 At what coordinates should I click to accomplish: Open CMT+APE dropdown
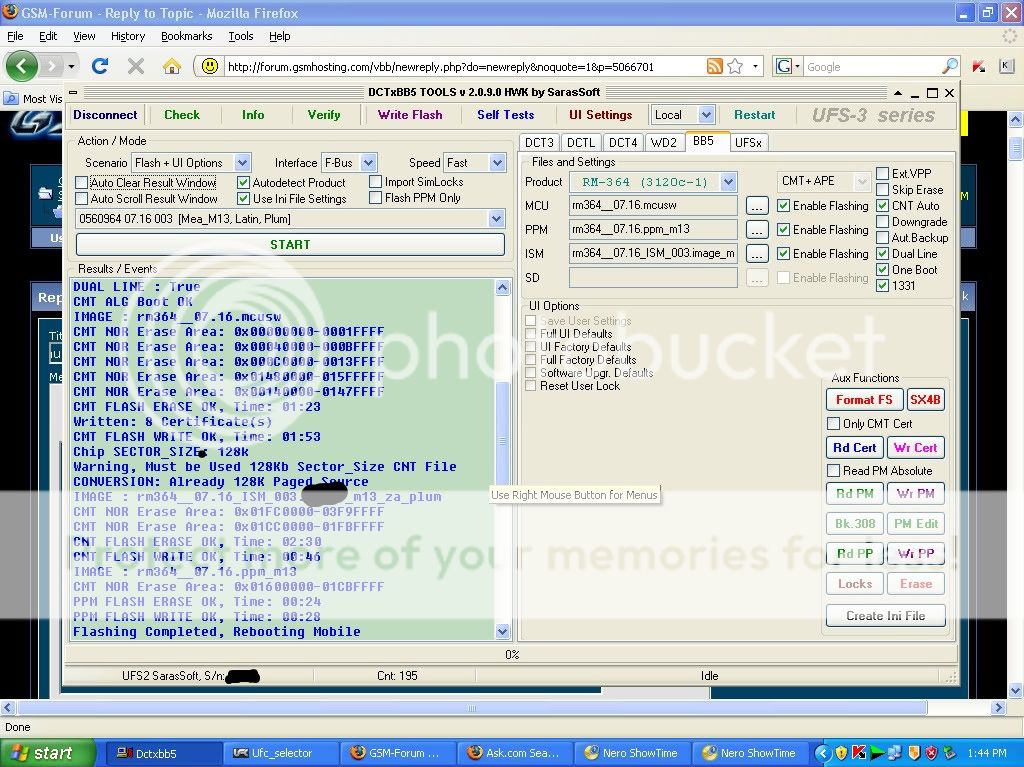click(861, 181)
